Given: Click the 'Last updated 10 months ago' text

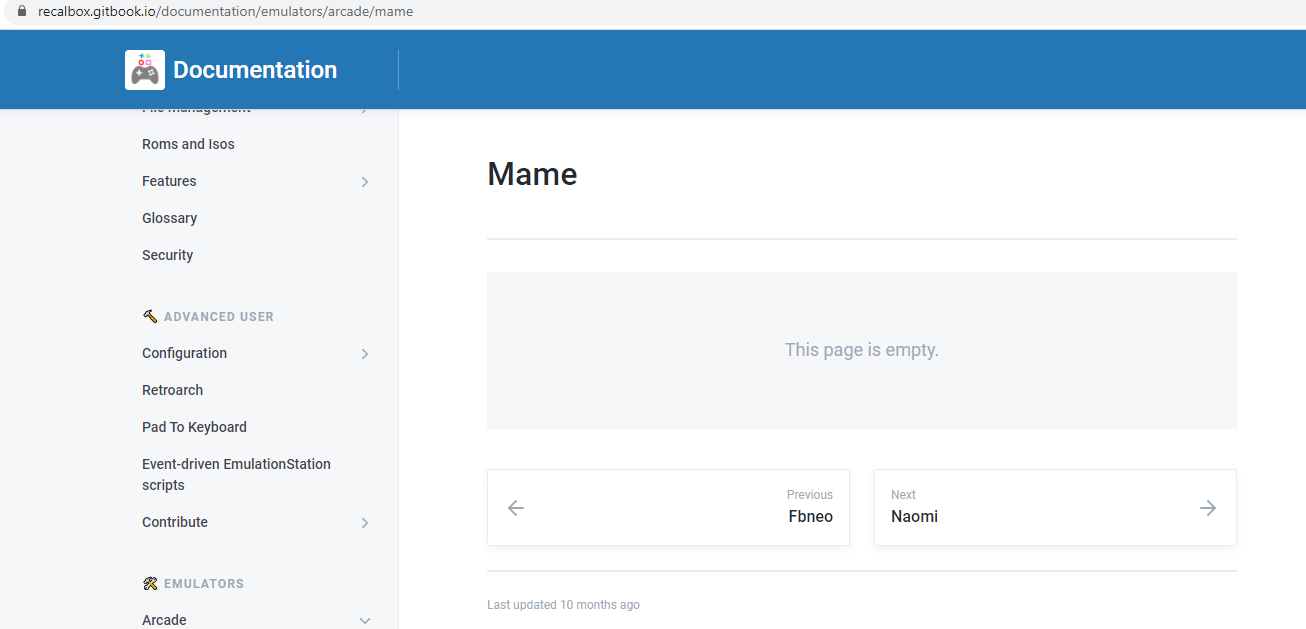Looking at the screenshot, I should 563,605.
